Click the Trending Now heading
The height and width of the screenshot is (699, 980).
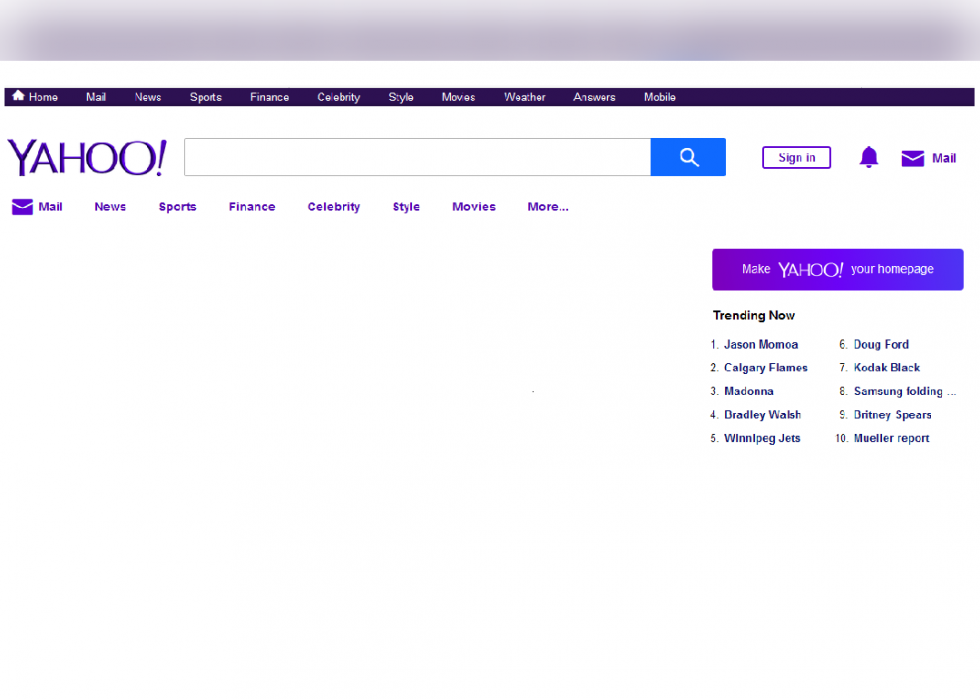[x=754, y=316]
